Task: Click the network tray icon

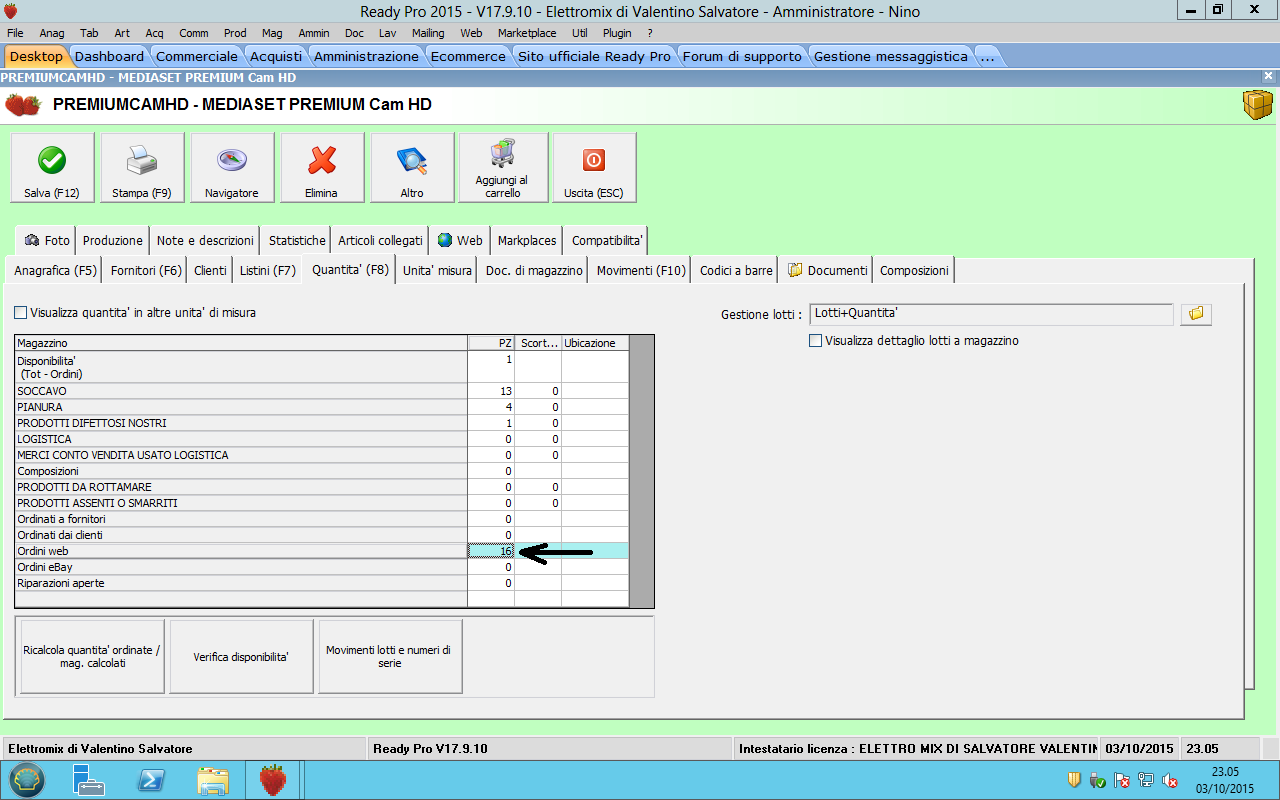Action: (1146, 780)
